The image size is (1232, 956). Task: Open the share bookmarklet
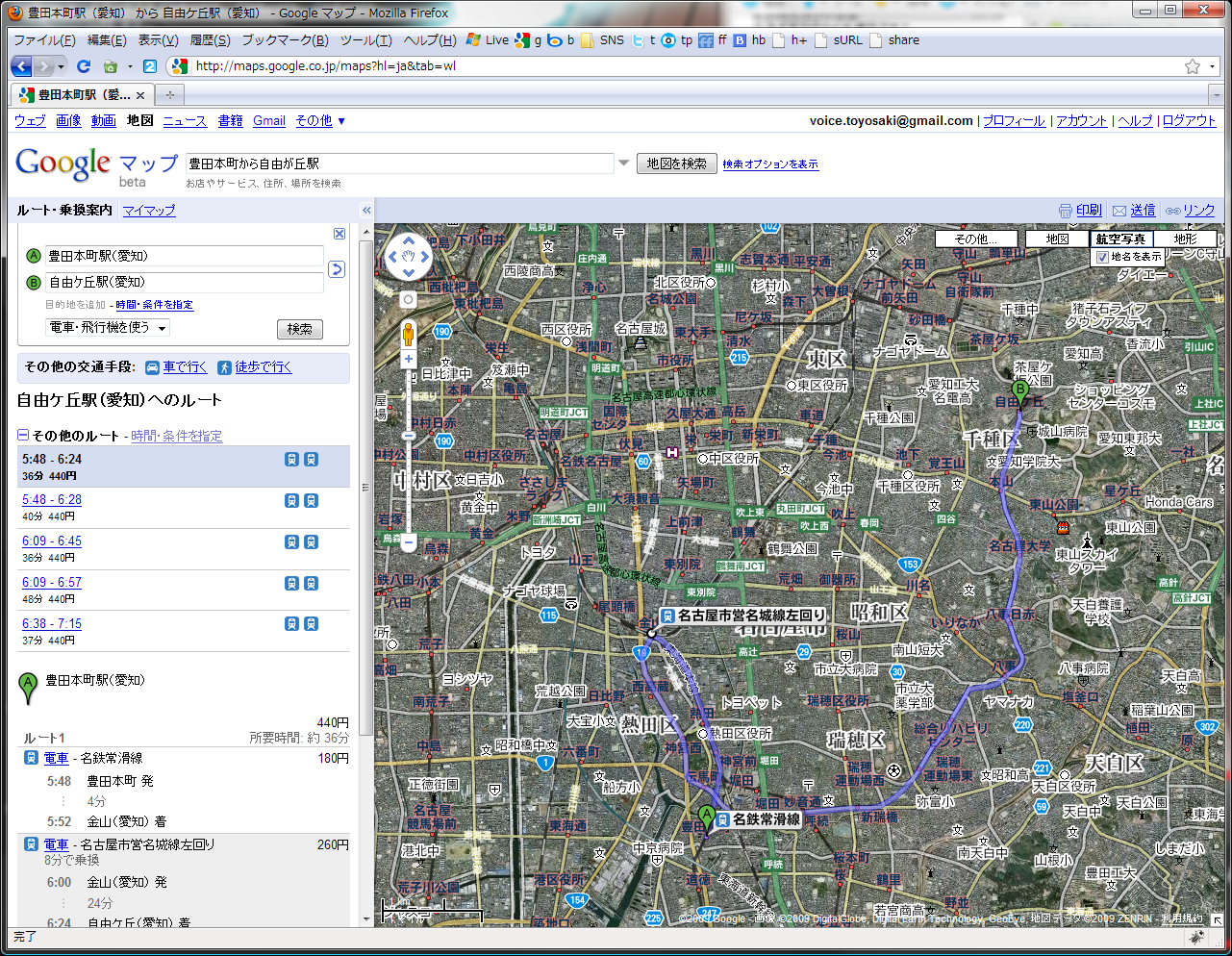(894, 40)
